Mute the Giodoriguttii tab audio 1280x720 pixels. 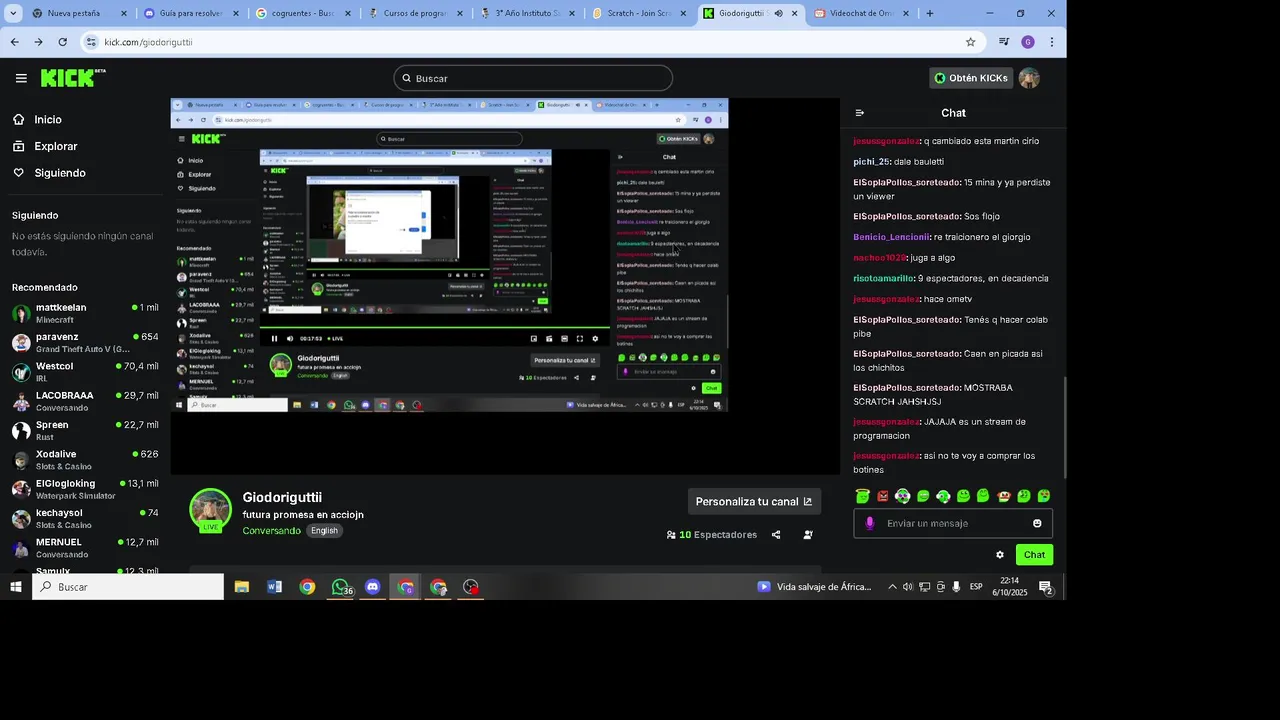pyautogui.click(x=778, y=14)
